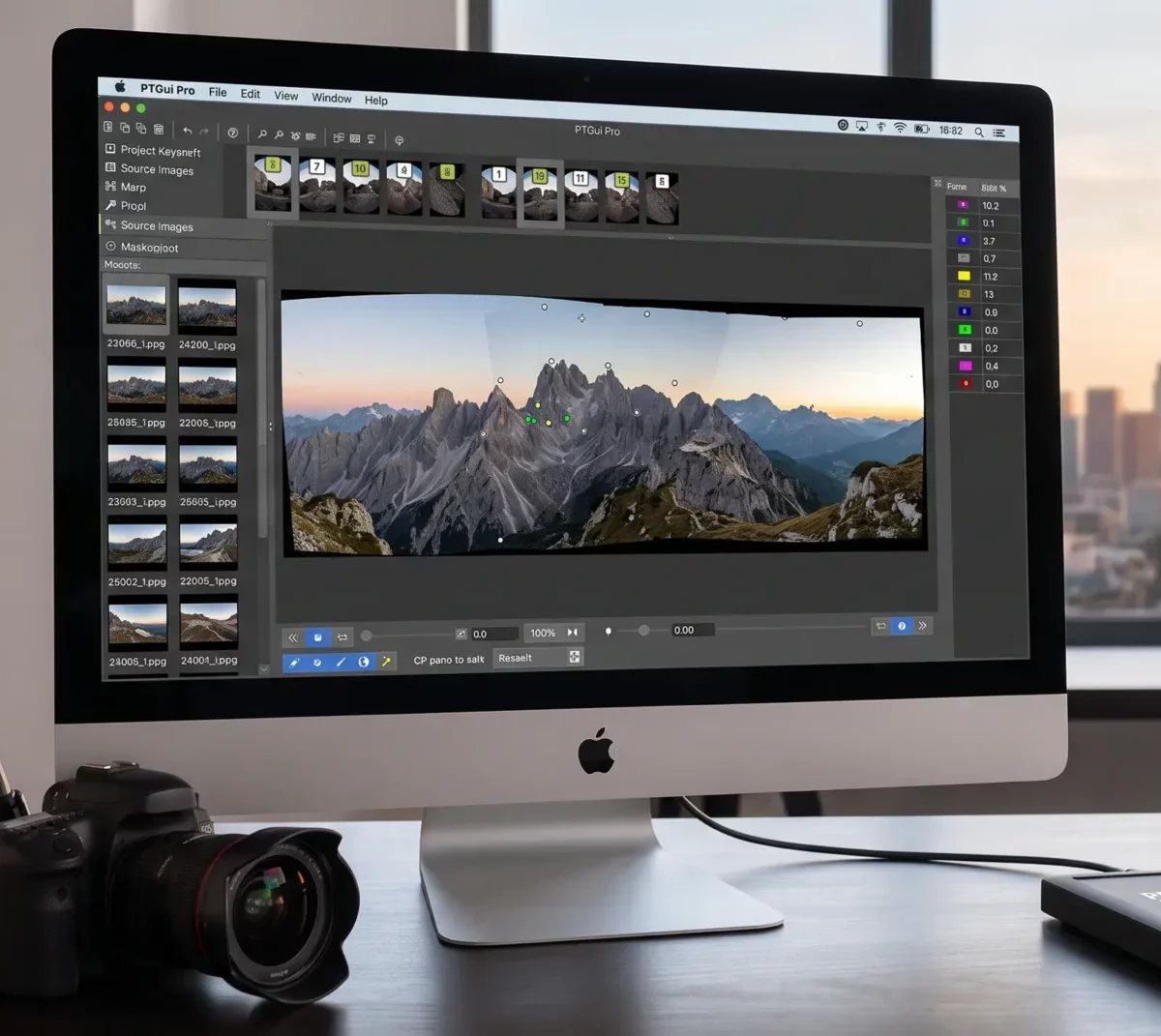This screenshot has height=1036, width=1161.
Task: Toggle the line tool in the bottom toolbar
Action: coord(341,662)
